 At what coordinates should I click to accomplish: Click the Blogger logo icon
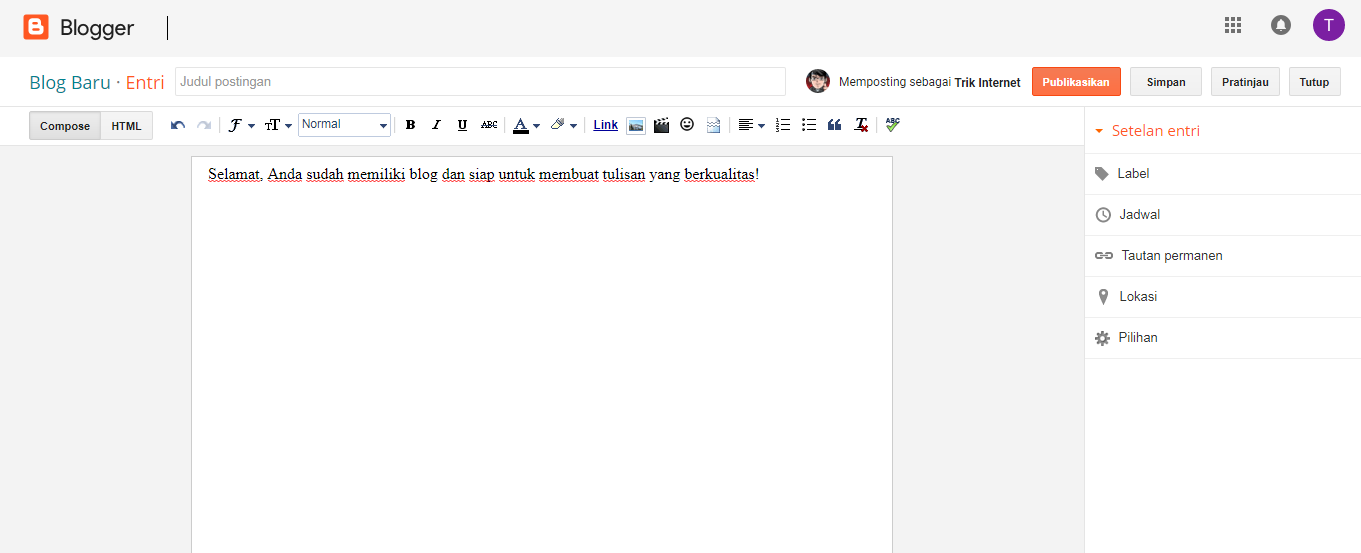click(36, 27)
